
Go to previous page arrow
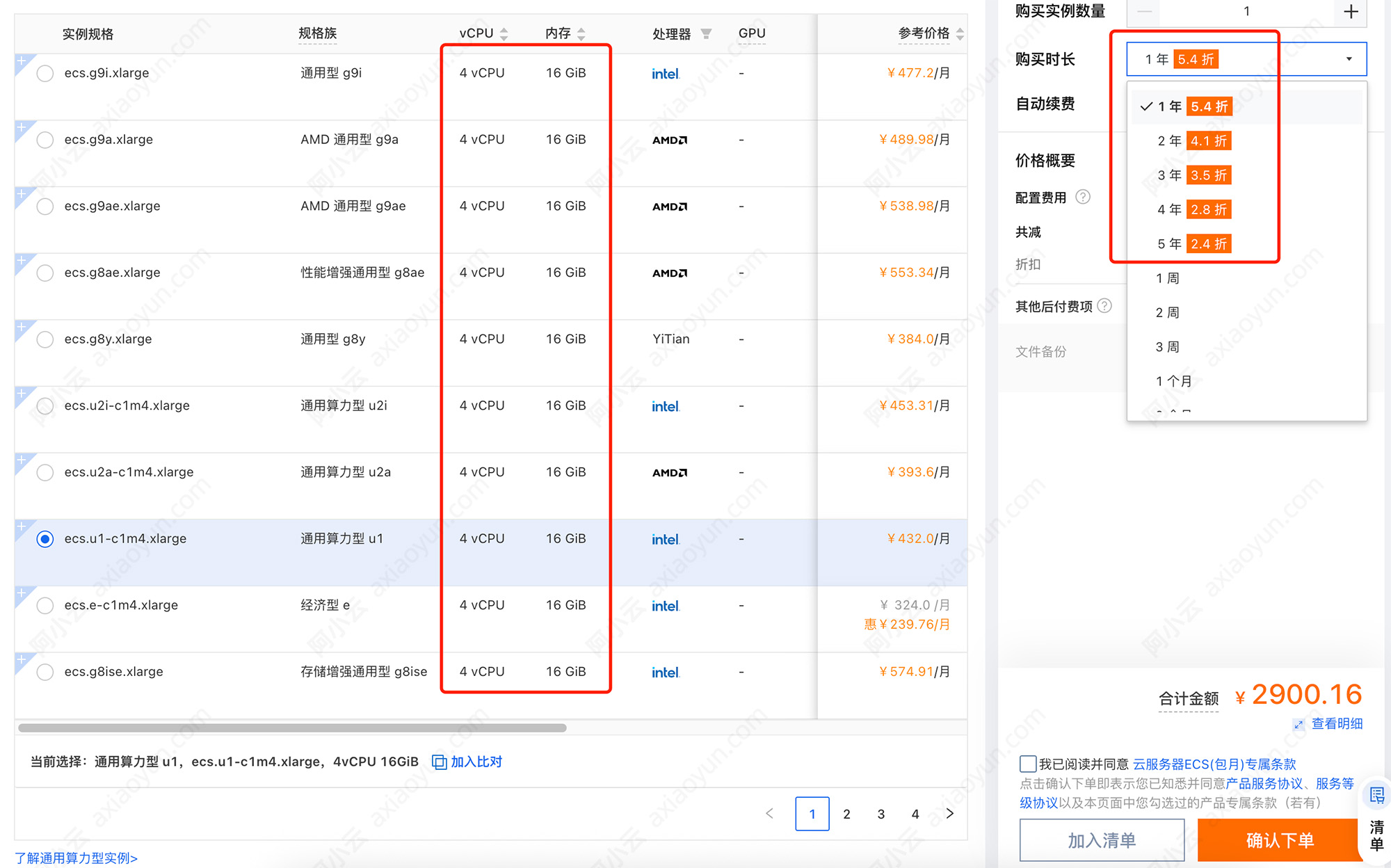point(769,814)
